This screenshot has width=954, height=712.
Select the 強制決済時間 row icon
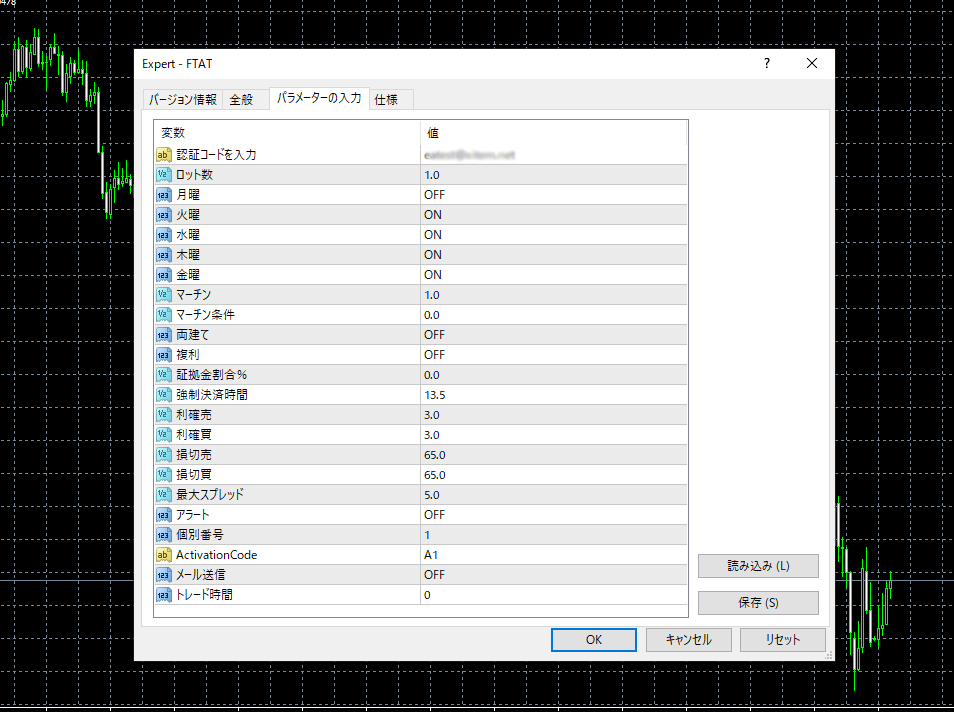(164, 395)
